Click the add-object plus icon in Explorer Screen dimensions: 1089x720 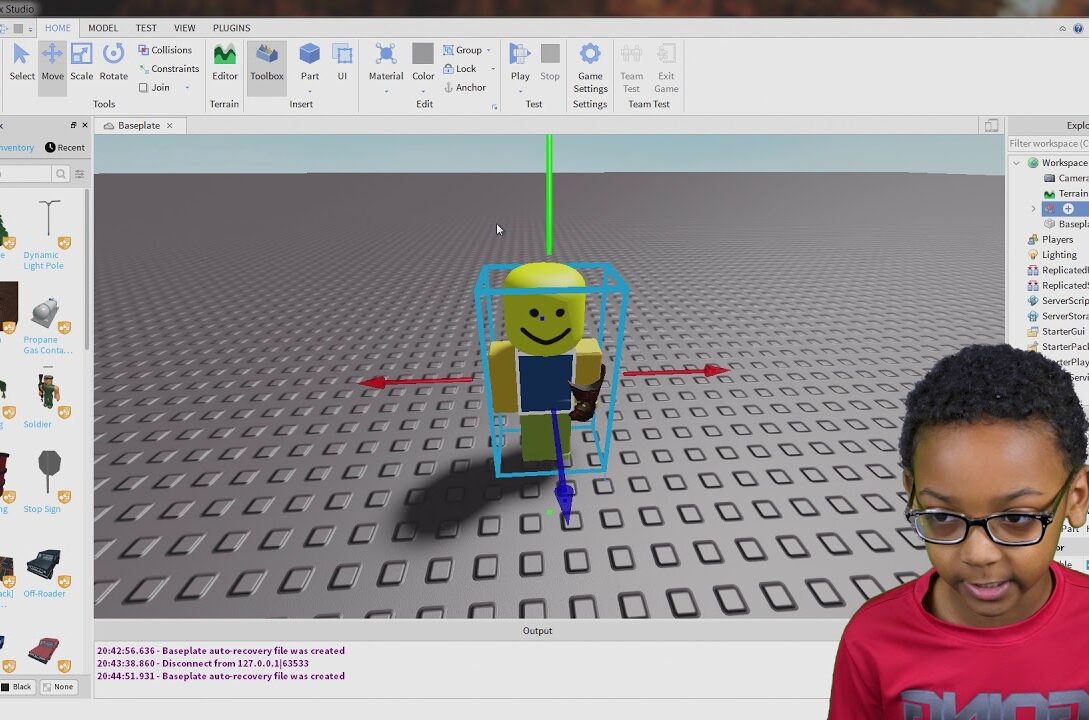(1068, 209)
